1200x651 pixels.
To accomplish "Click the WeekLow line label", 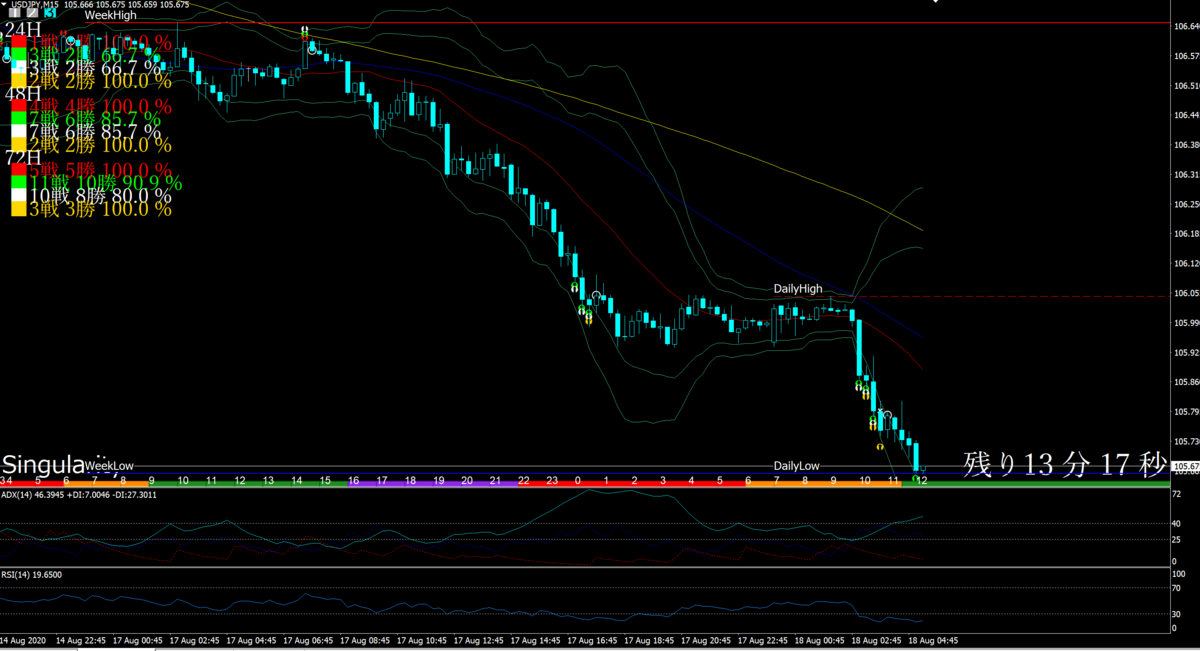I will click(x=109, y=466).
